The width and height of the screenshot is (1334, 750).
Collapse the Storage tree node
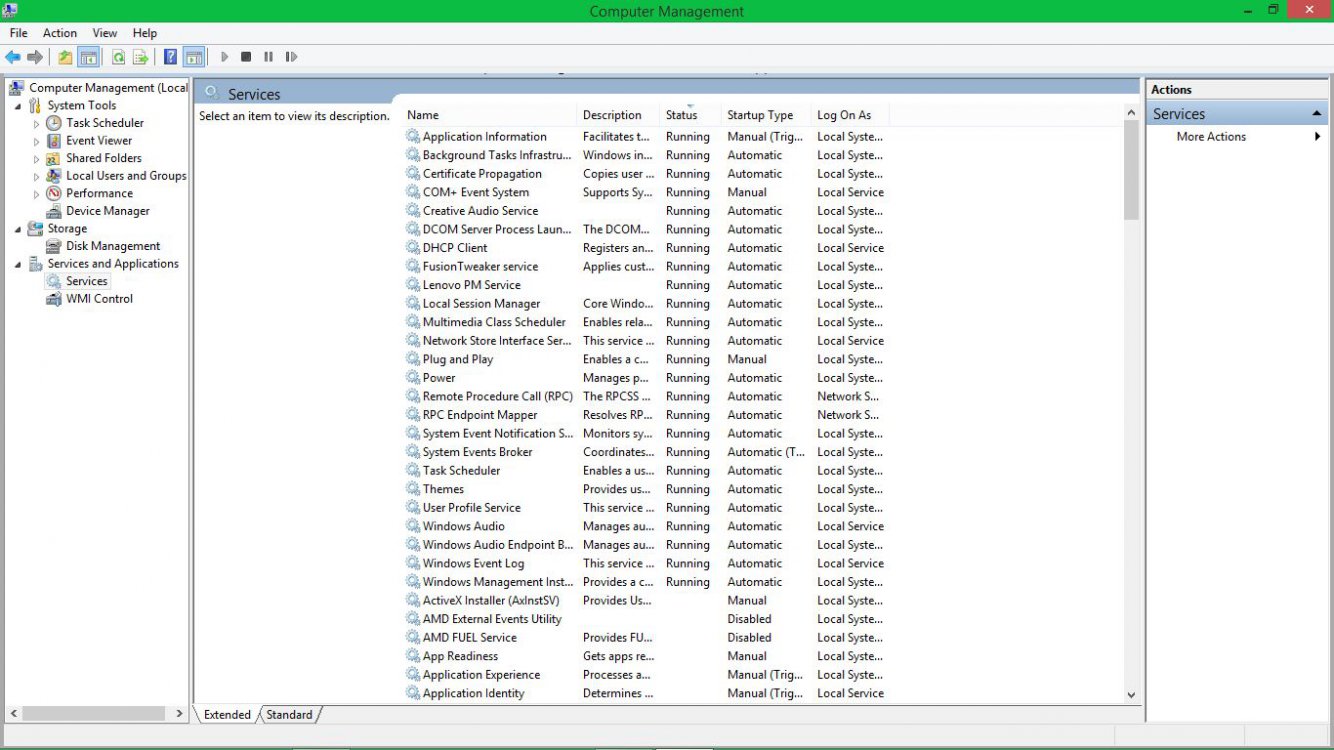tap(18, 229)
